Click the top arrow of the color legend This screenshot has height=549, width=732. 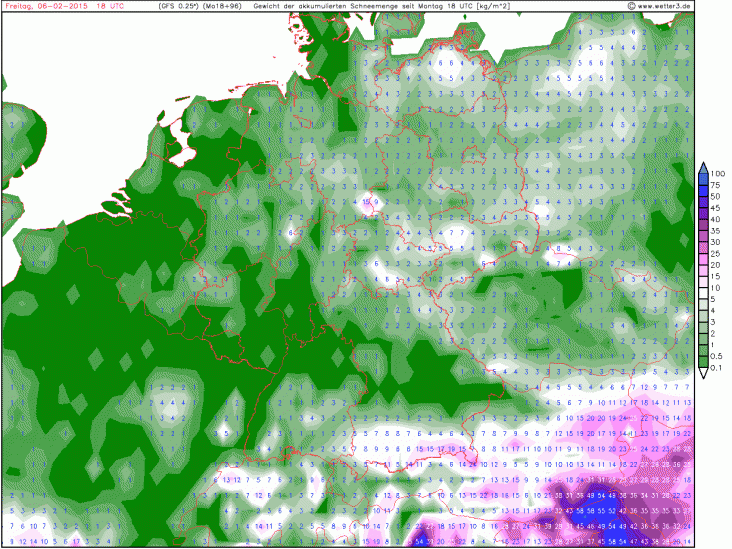tap(703, 167)
